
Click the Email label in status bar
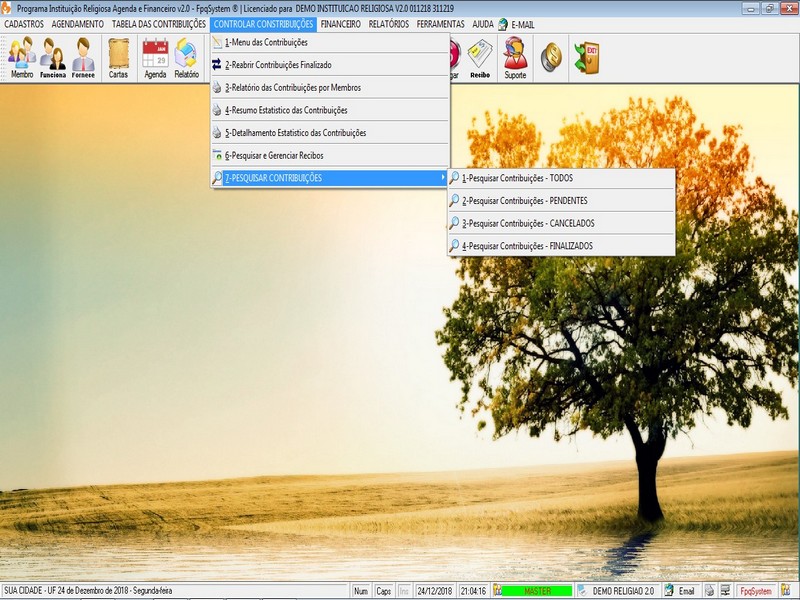(x=686, y=591)
